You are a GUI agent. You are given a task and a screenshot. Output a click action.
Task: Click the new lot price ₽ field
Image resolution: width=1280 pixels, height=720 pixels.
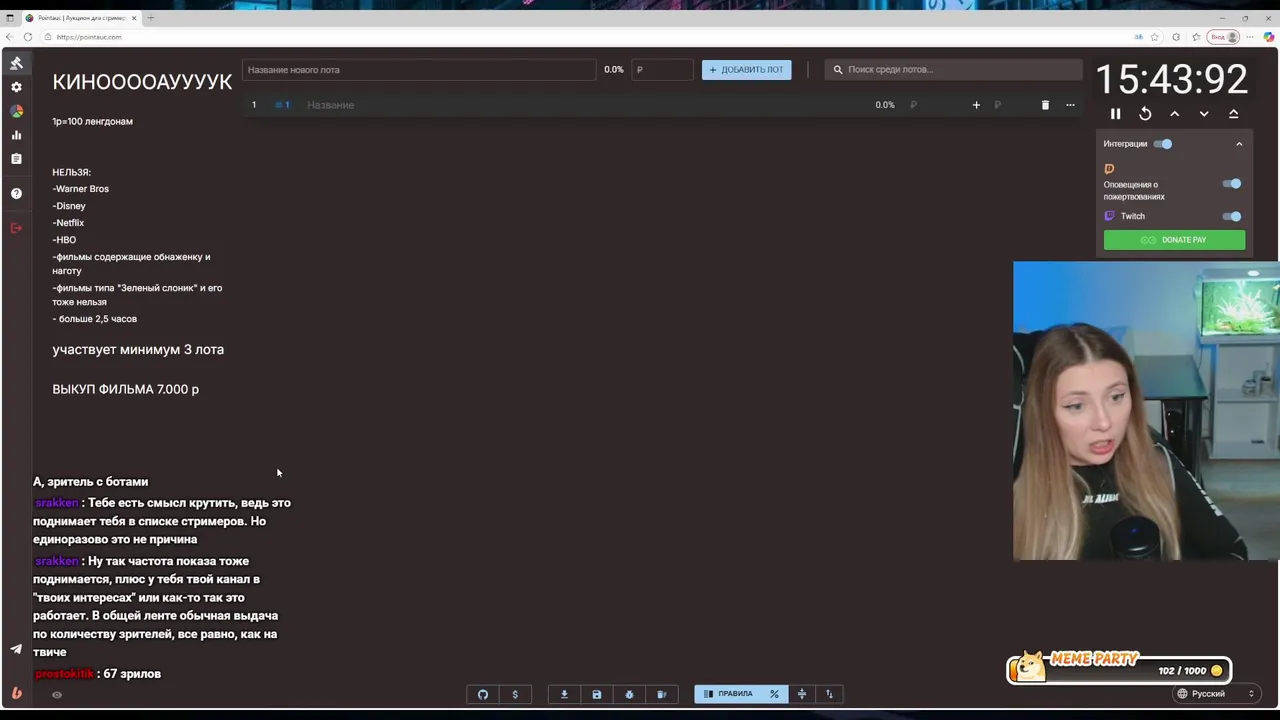tap(662, 70)
